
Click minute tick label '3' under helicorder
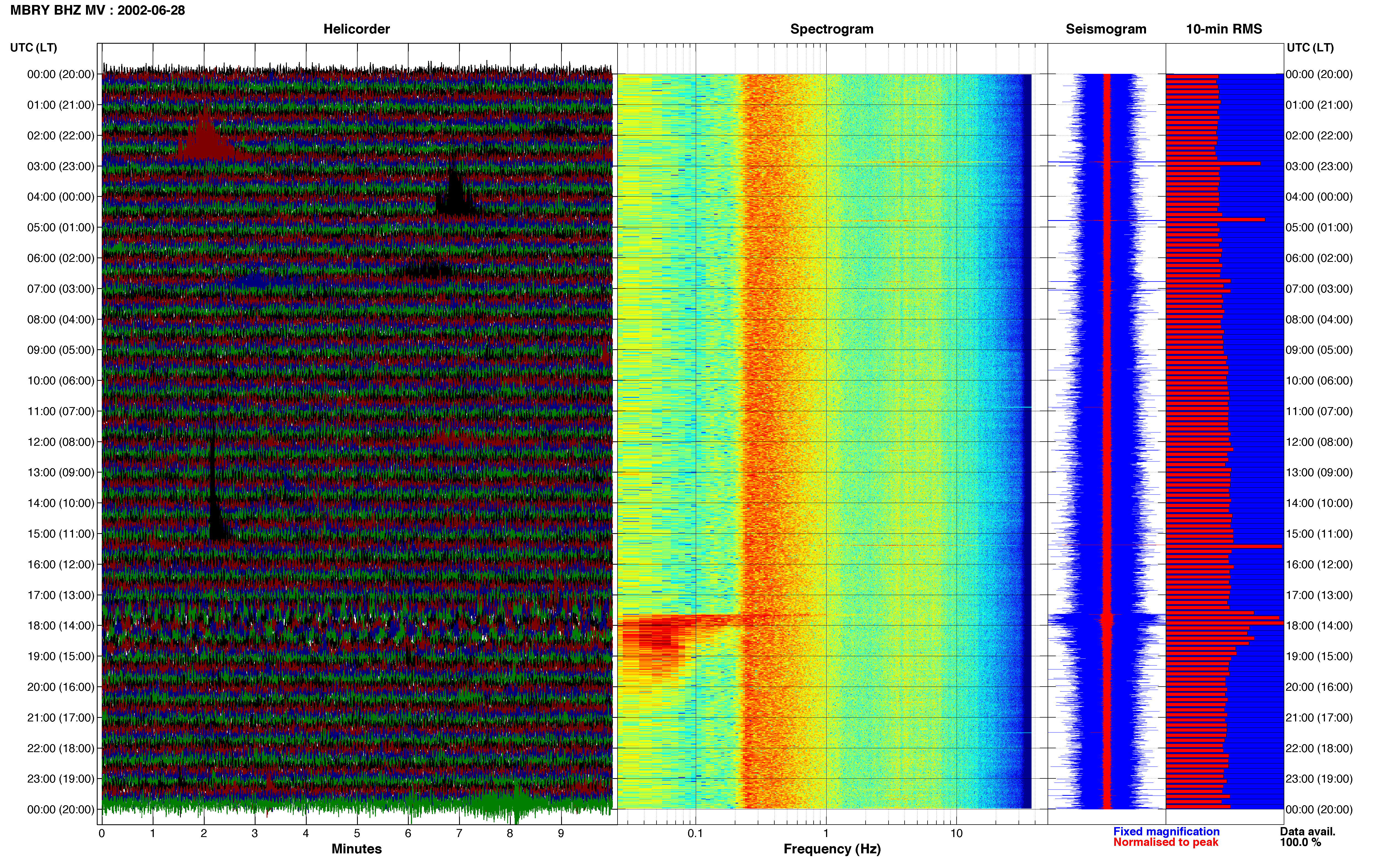coord(255,833)
